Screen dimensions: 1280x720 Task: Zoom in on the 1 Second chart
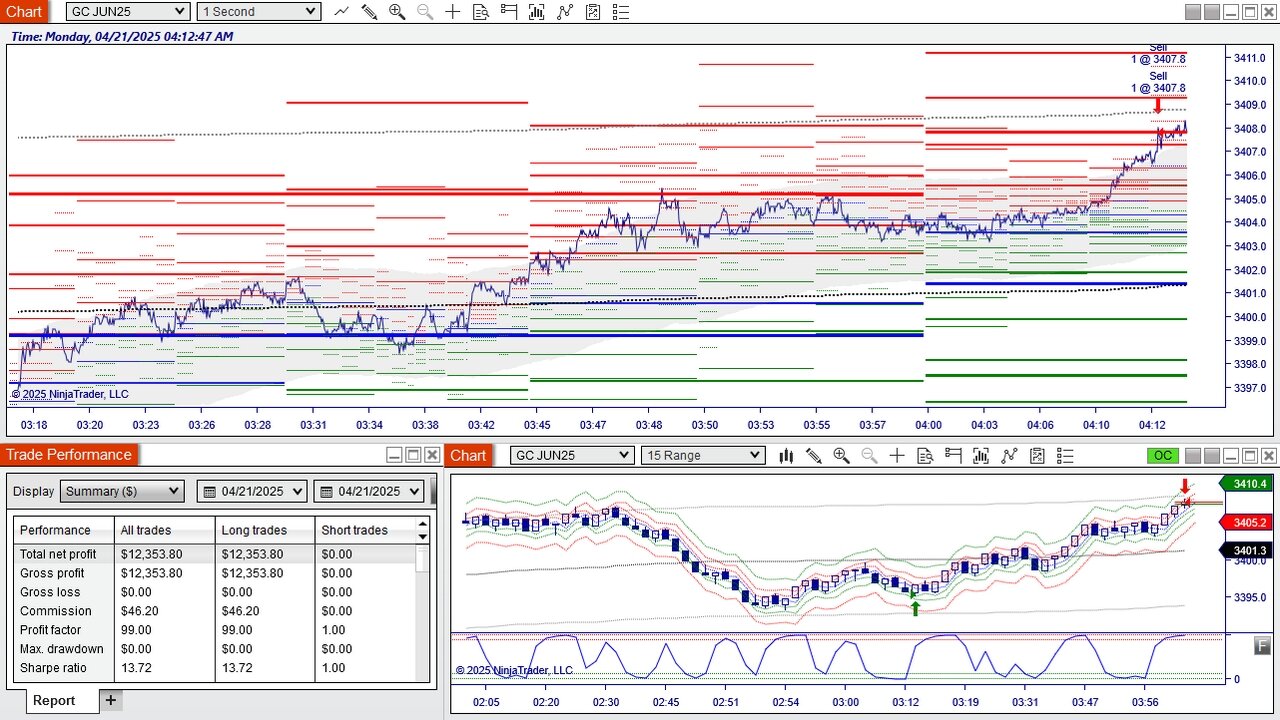point(397,12)
